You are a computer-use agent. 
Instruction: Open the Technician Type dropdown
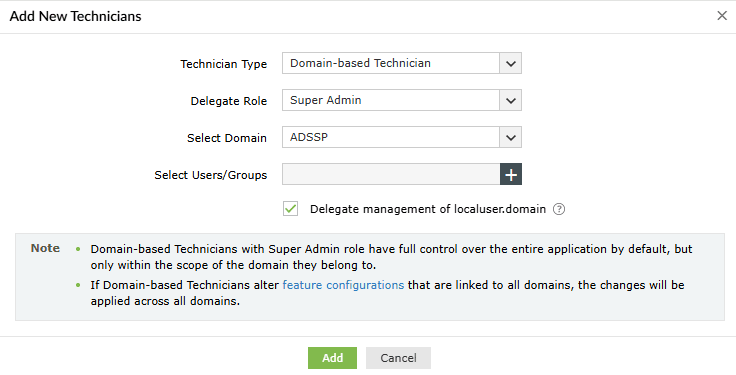(402, 63)
